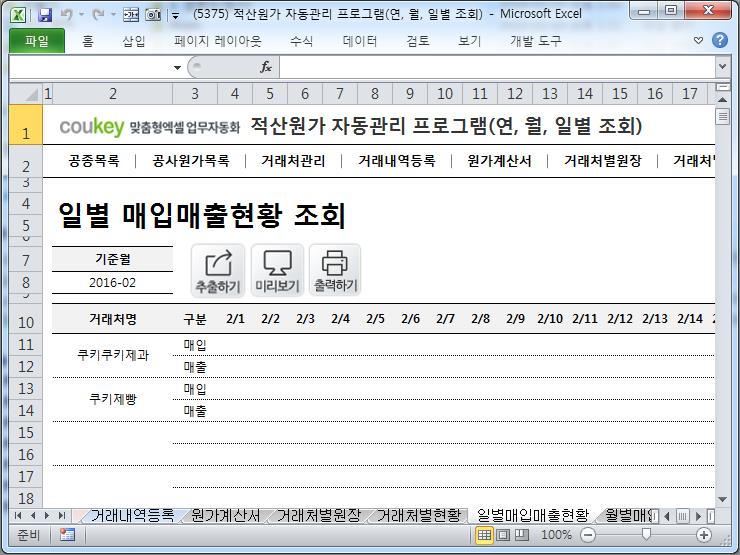Click the 원가계산서 navigation link
740x555 pixels.
point(499,161)
